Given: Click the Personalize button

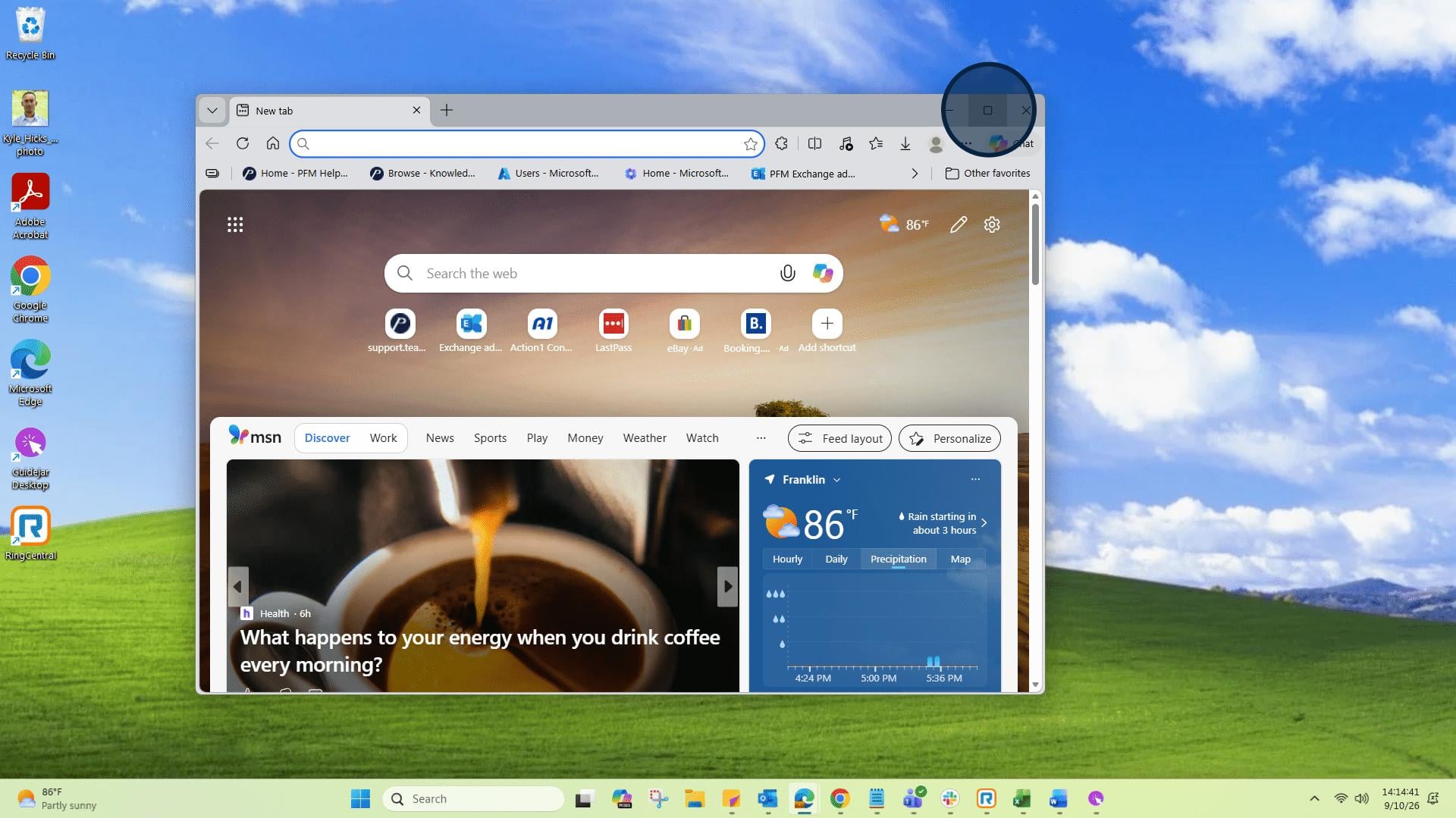Looking at the screenshot, I should click(x=949, y=438).
